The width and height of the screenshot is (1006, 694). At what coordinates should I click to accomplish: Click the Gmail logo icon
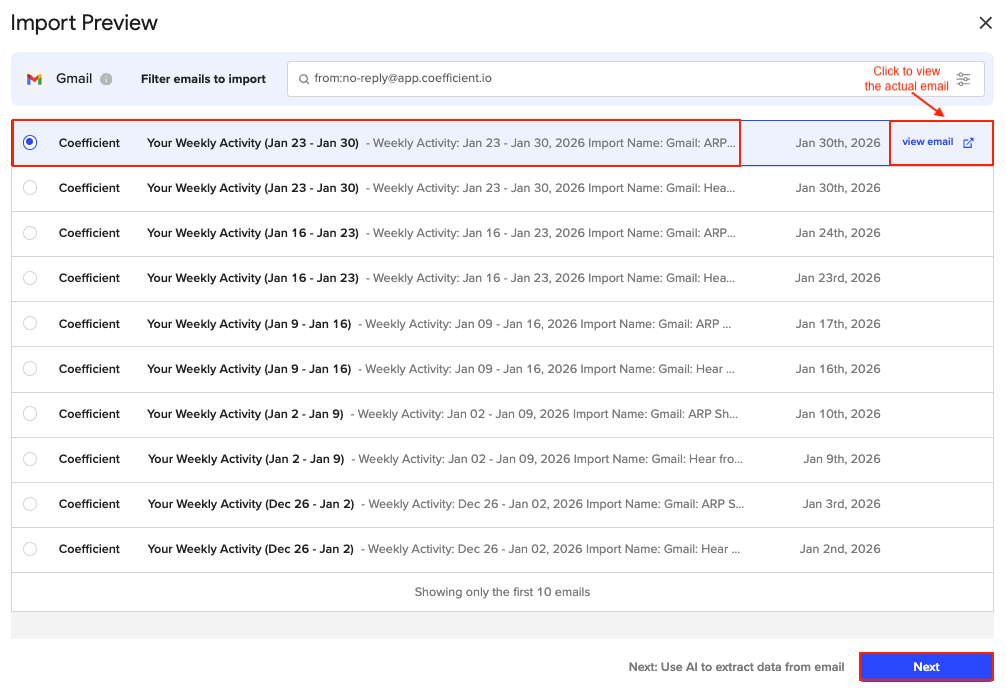[34, 79]
